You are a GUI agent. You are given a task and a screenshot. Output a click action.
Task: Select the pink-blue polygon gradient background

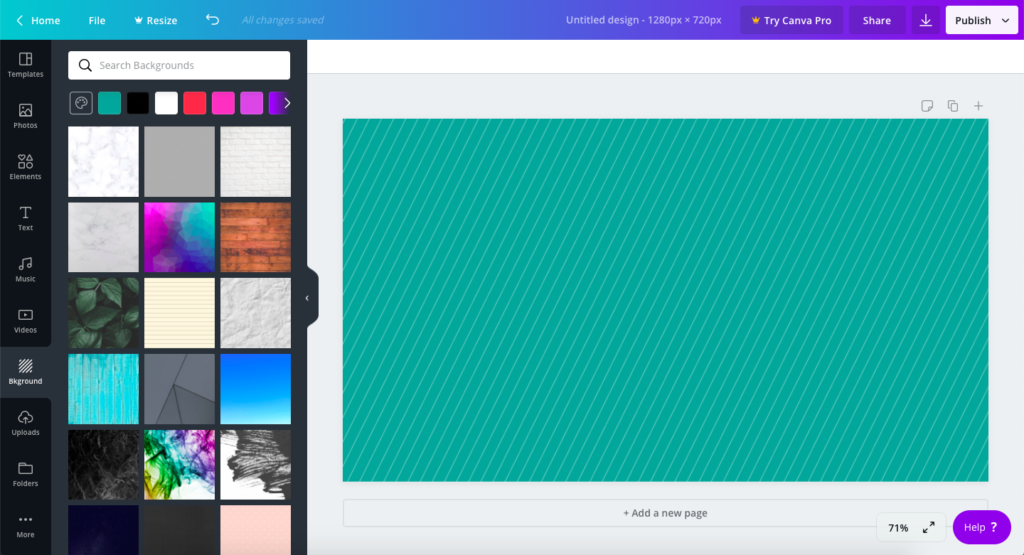tap(180, 237)
